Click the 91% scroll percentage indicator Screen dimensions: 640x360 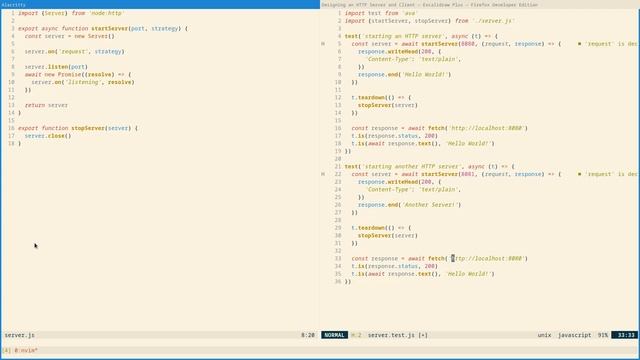(x=602, y=335)
